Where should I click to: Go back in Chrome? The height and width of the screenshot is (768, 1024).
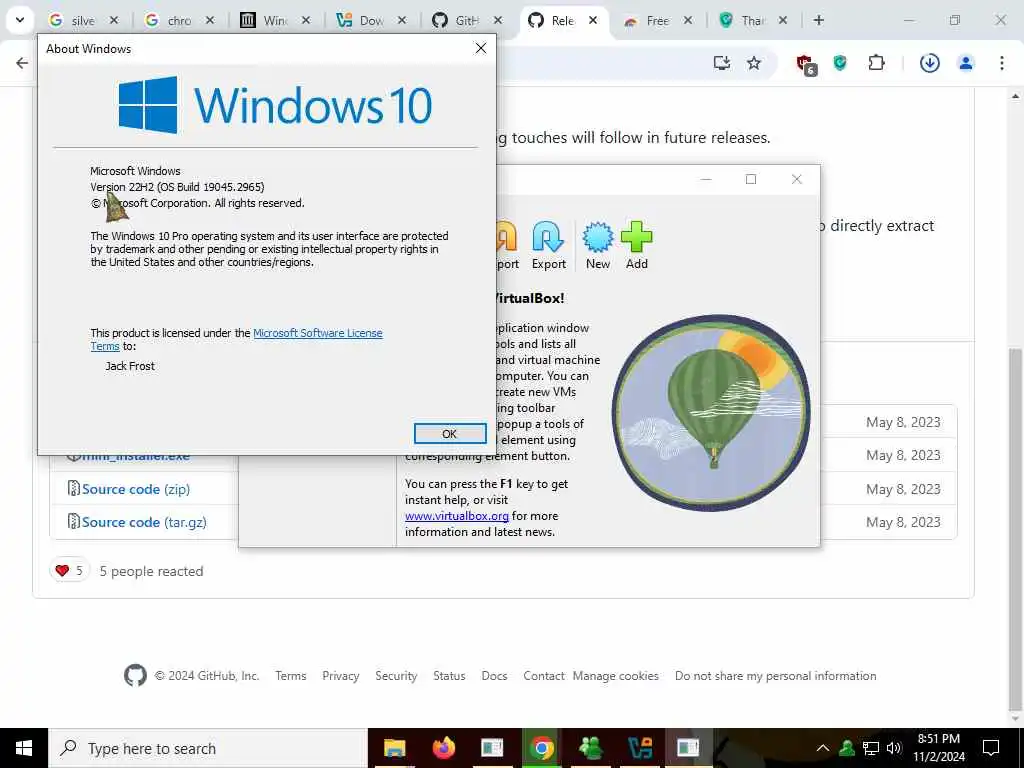(x=22, y=63)
